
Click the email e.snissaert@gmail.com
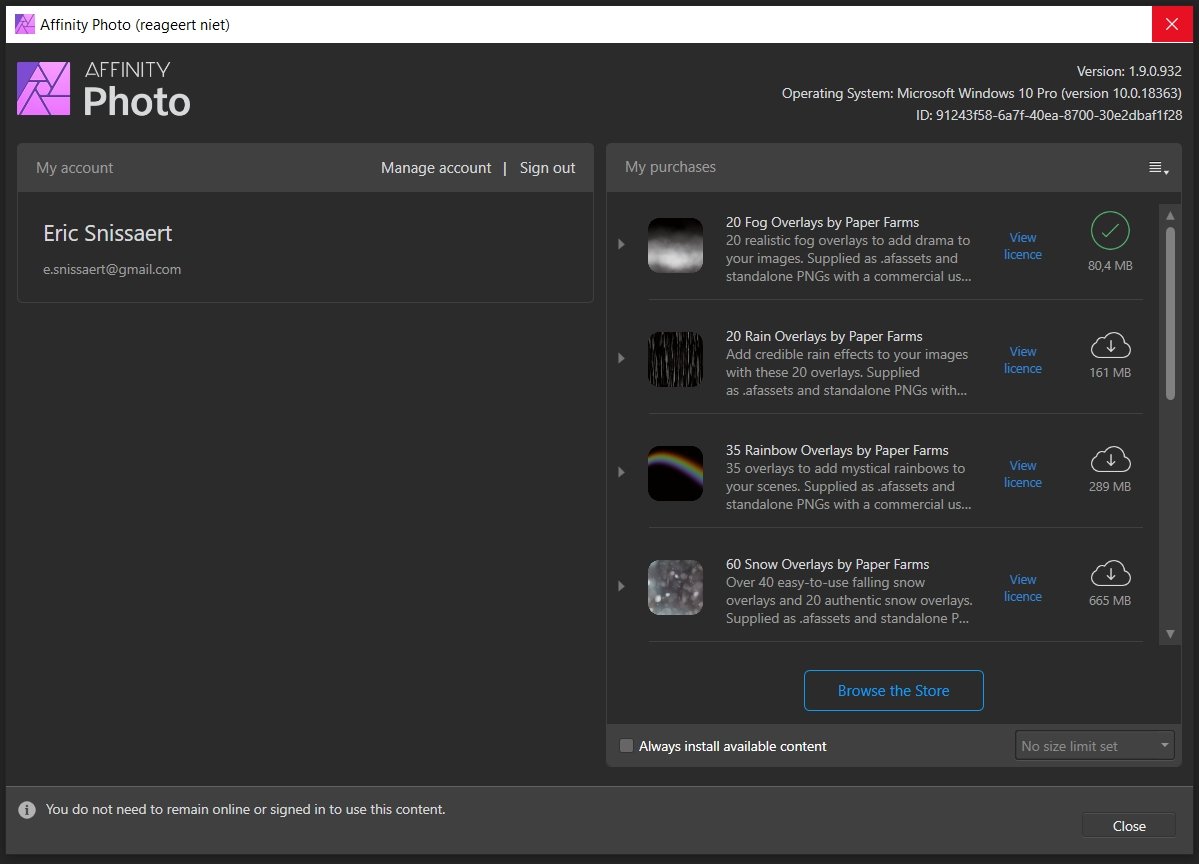pyautogui.click(x=112, y=269)
